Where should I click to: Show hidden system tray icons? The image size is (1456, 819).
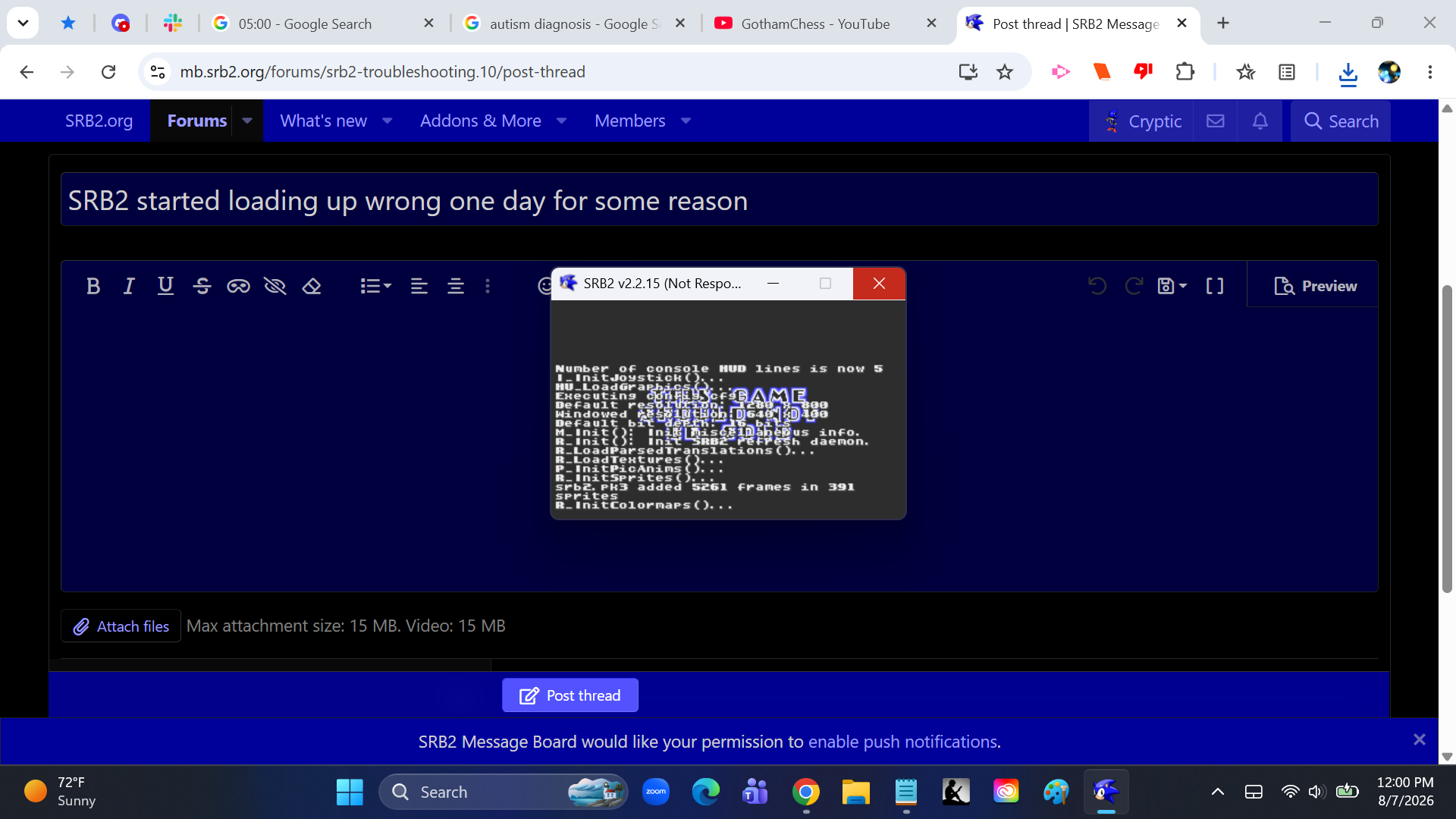(x=1218, y=792)
